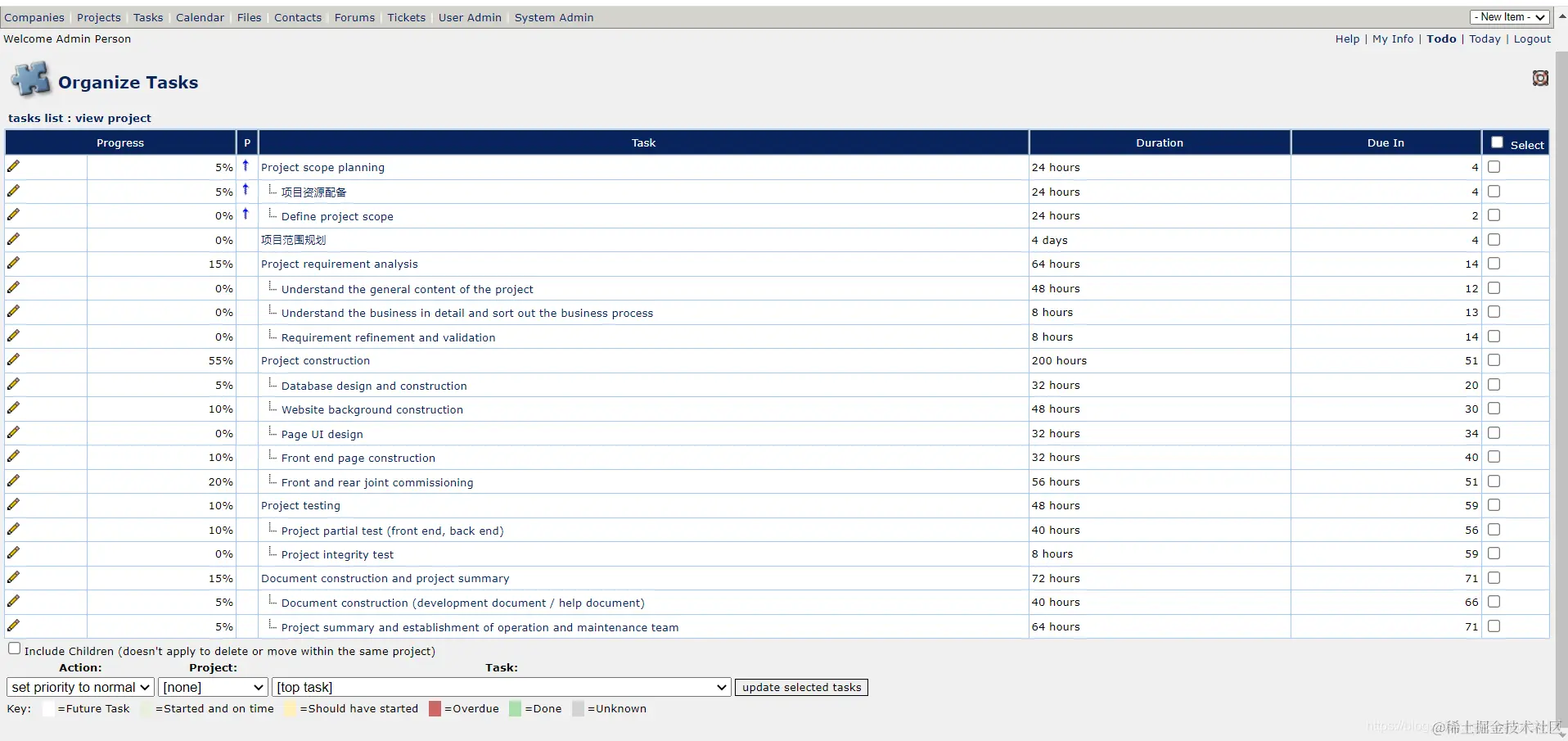This screenshot has height=741, width=1568.
Task: Click the Due In column header
Action: coord(1386,142)
